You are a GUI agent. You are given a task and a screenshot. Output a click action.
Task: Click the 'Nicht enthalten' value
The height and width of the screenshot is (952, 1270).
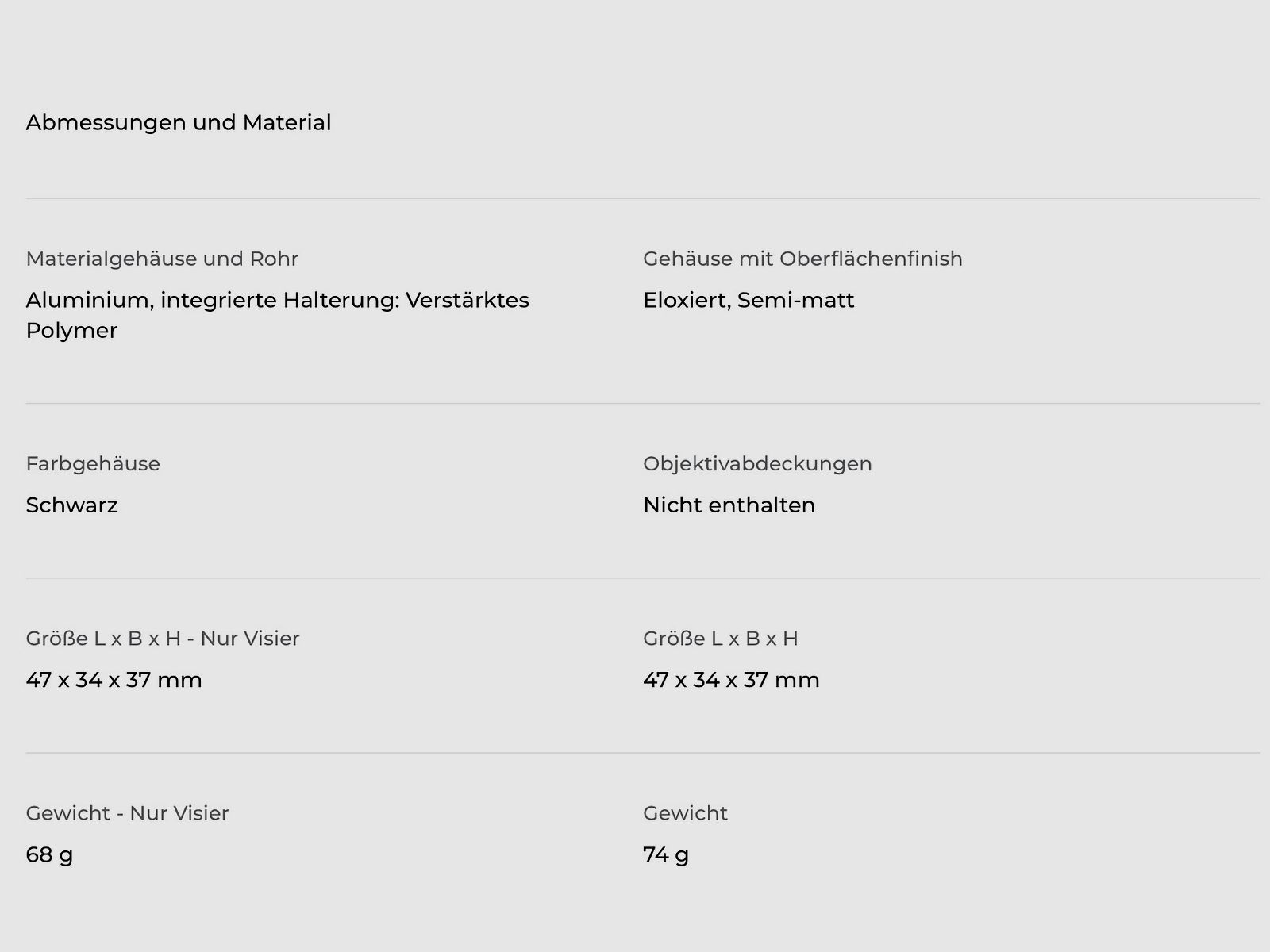(729, 505)
